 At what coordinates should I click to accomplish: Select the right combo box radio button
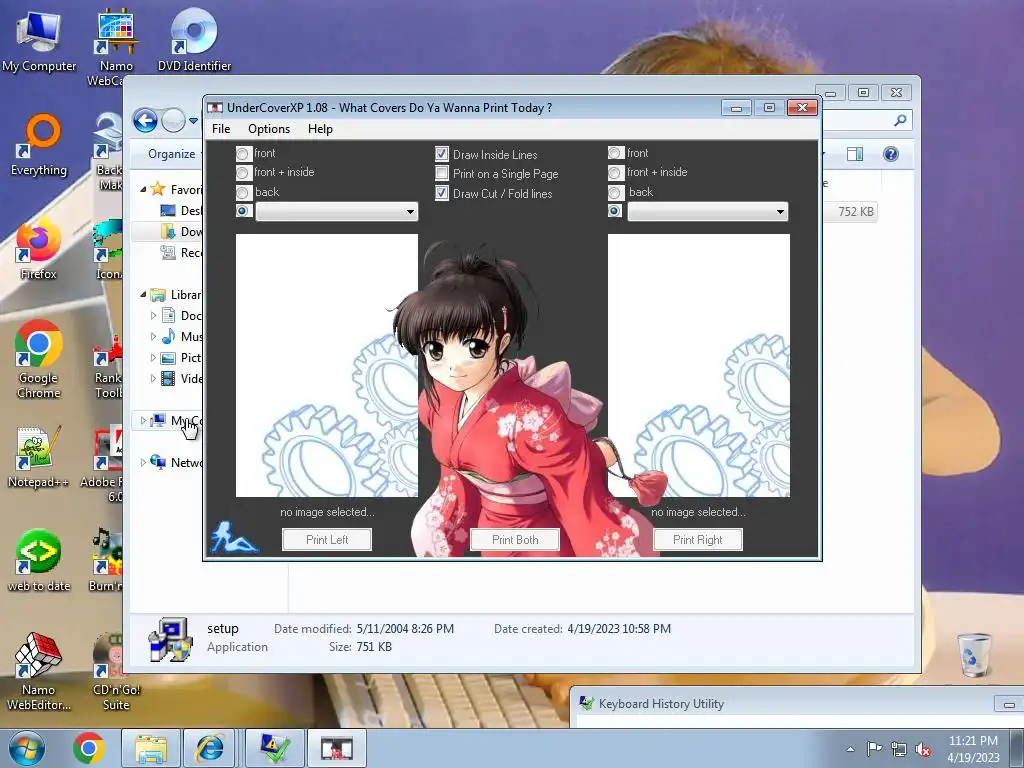pyautogui.click(x=615, y=211)
